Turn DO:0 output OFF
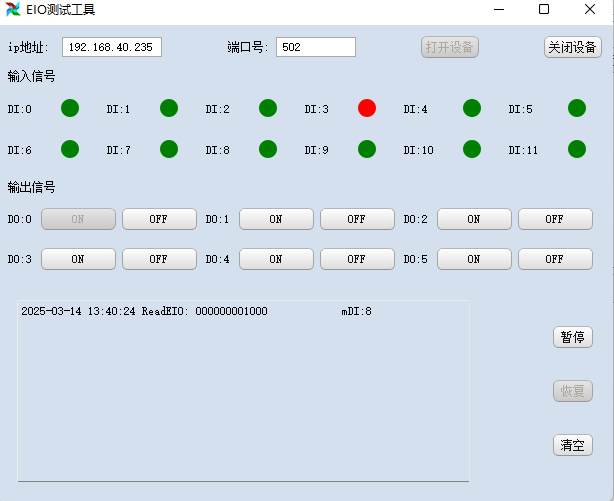This screenshot has width=614, height=501. click(x=159, y=219)
